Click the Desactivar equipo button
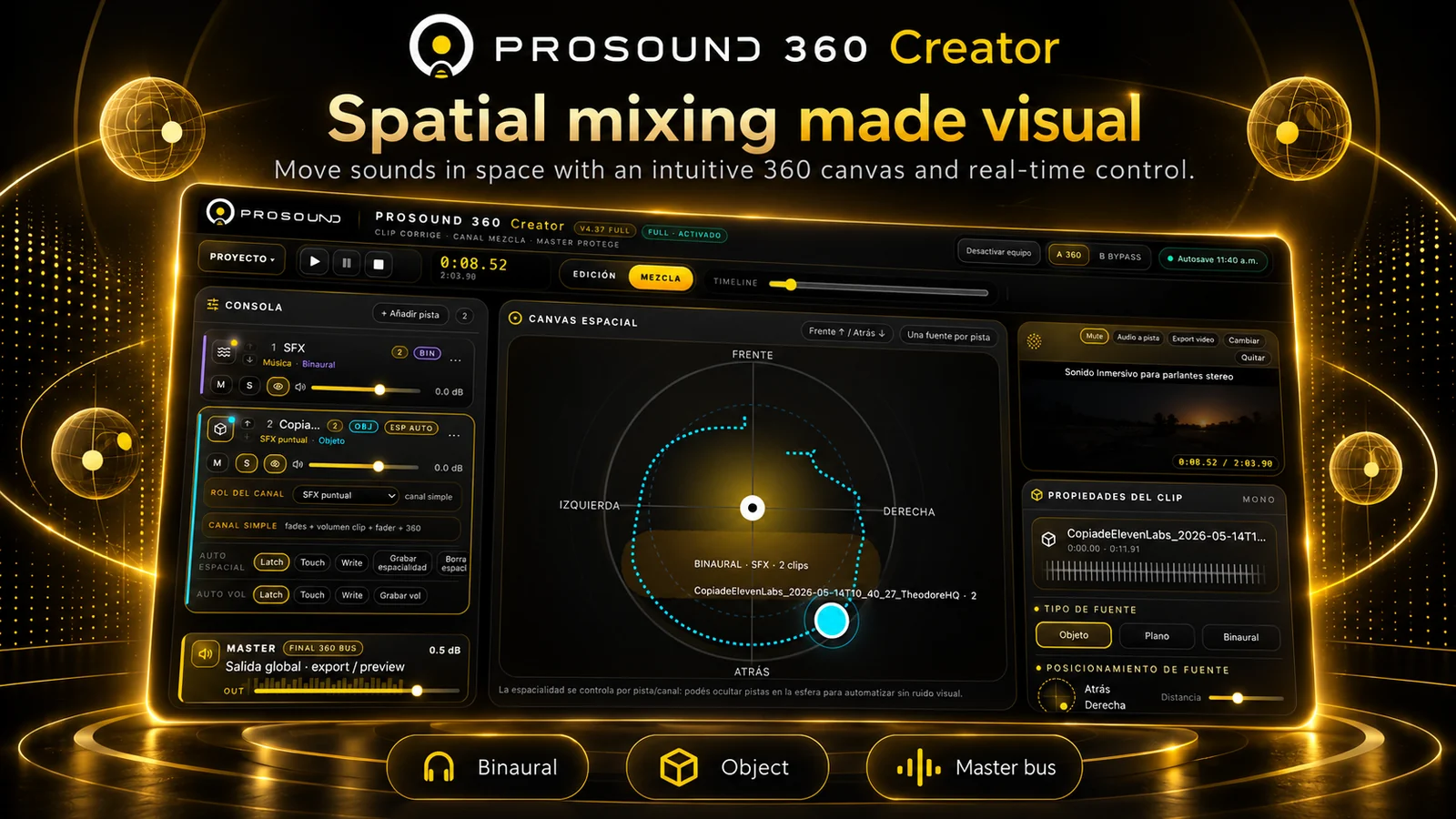1456x819 pixels. click(998, 252)
